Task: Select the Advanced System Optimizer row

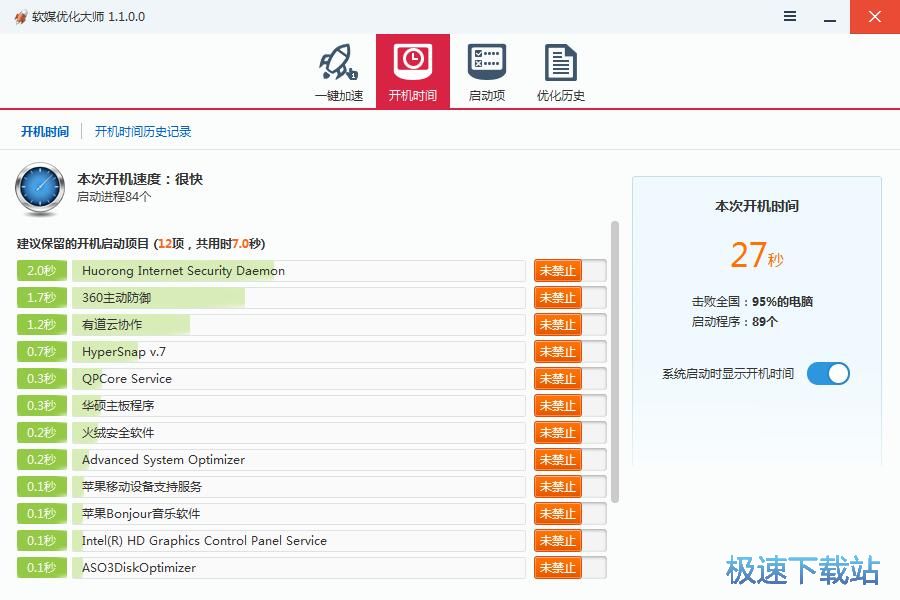Action: 298,459
